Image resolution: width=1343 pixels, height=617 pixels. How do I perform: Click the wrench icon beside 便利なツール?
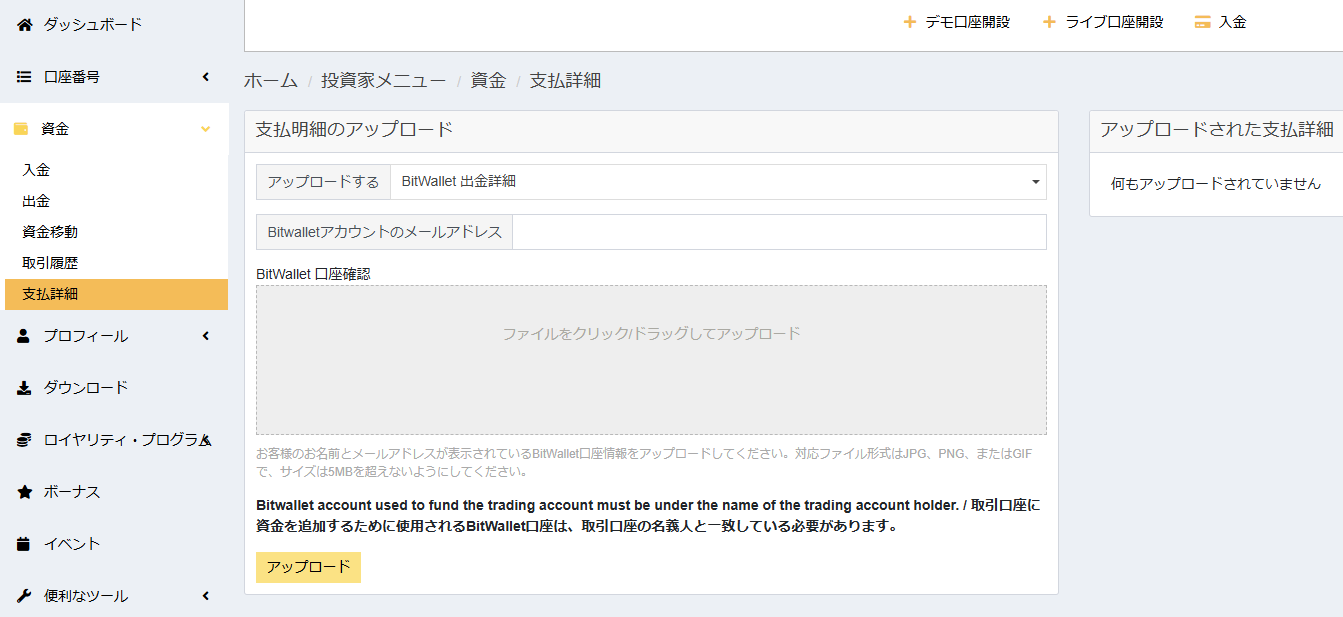tap(24, 596)
